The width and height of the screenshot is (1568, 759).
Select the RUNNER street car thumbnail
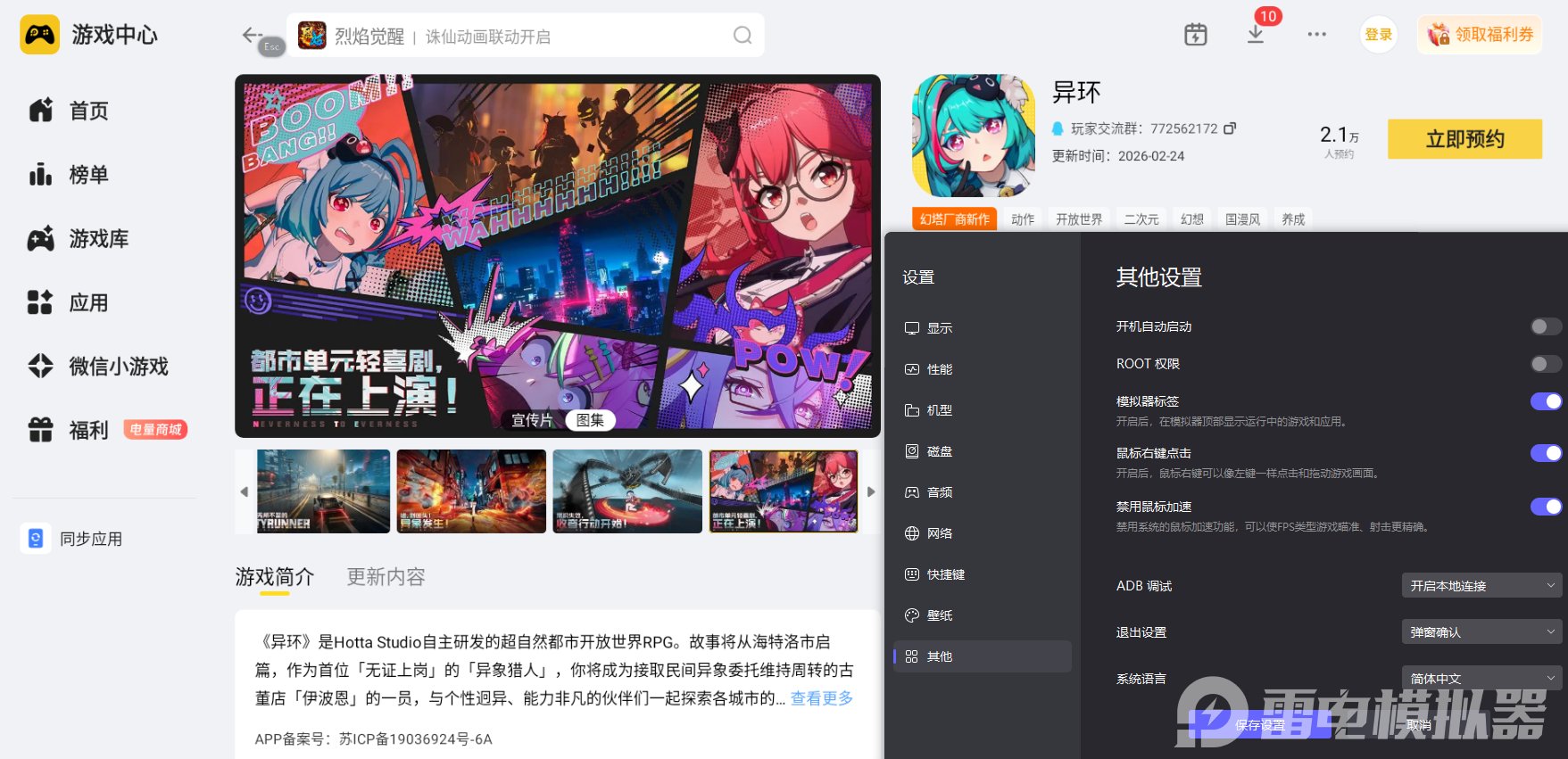click(x=323, y=491)
